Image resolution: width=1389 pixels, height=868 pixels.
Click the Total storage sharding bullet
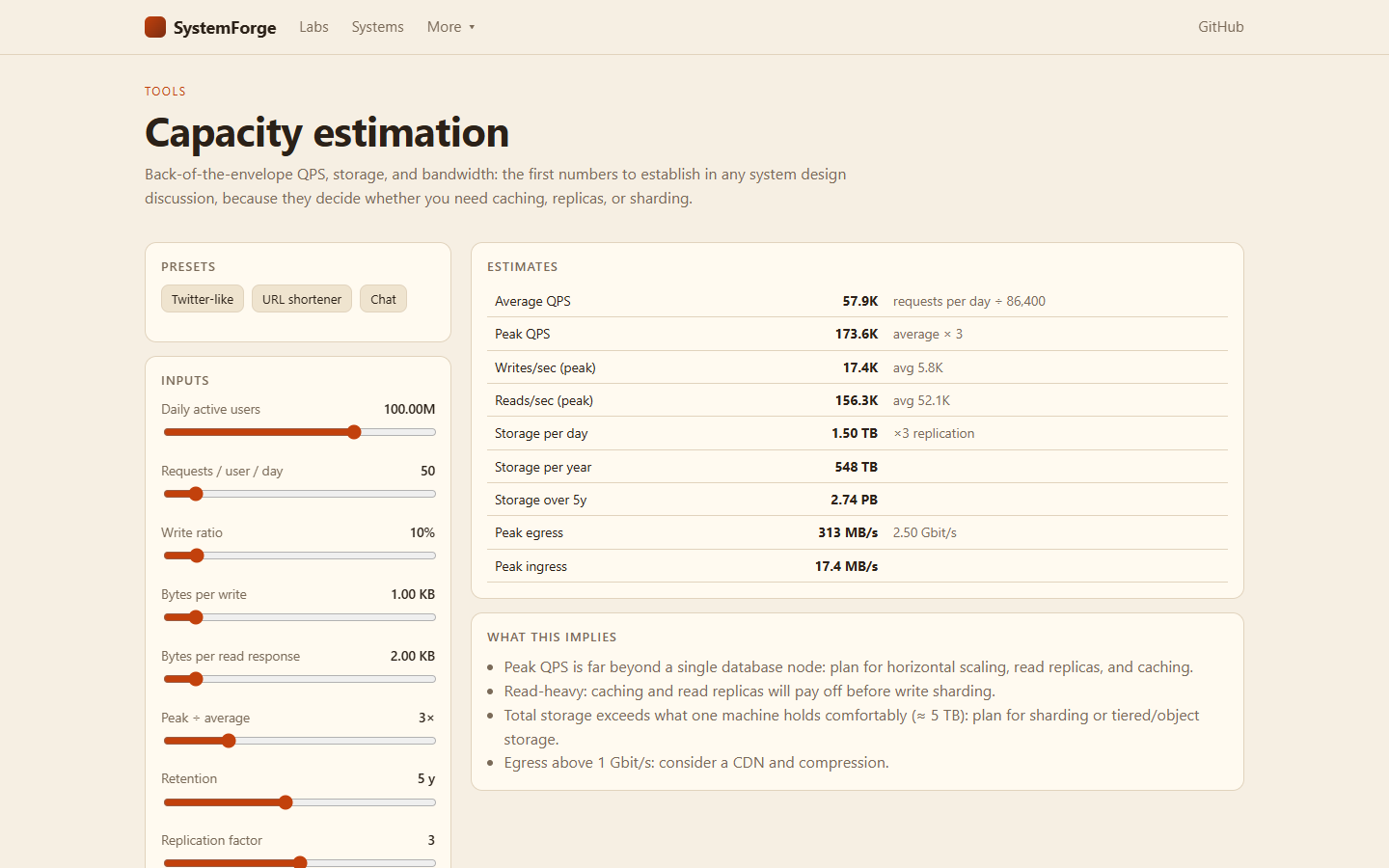click(x=852, y=727)
